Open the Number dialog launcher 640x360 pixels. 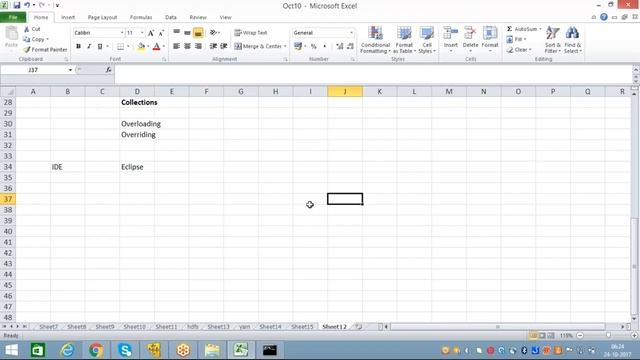(352, 59)
